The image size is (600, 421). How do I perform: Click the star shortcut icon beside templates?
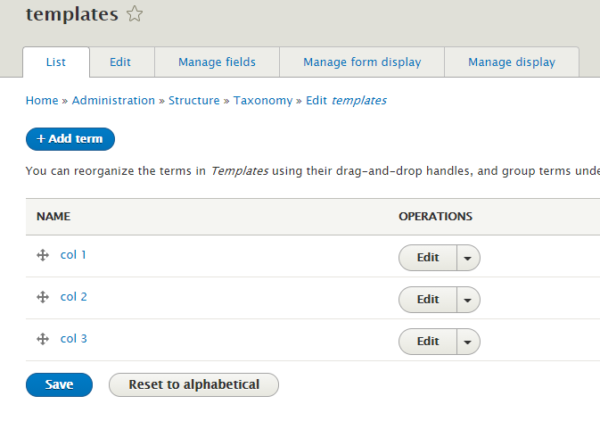pos(135,14)
